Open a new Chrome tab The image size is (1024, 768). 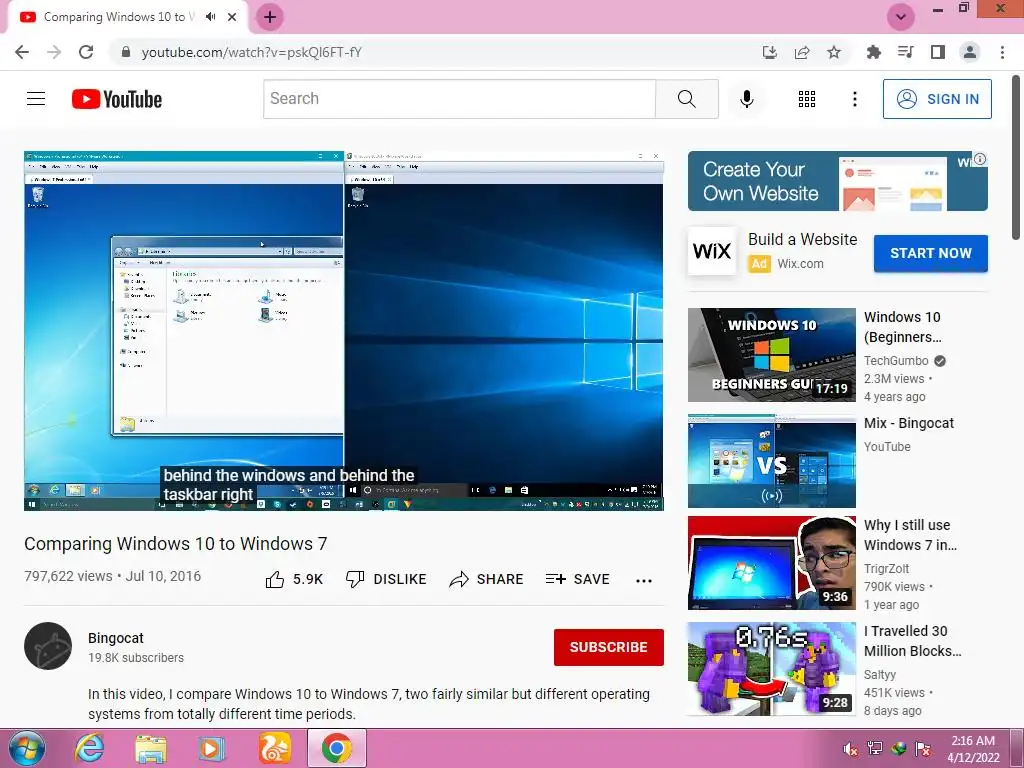[270, 17]
